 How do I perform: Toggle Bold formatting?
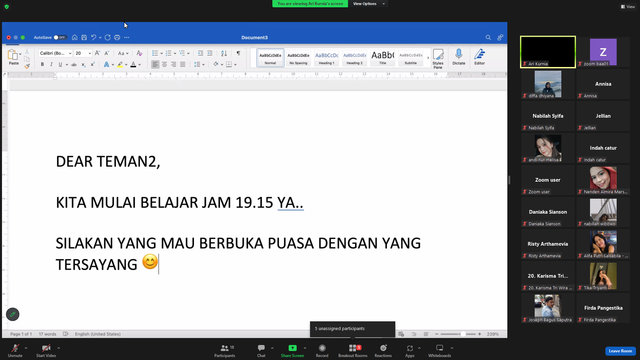(42, 64)
